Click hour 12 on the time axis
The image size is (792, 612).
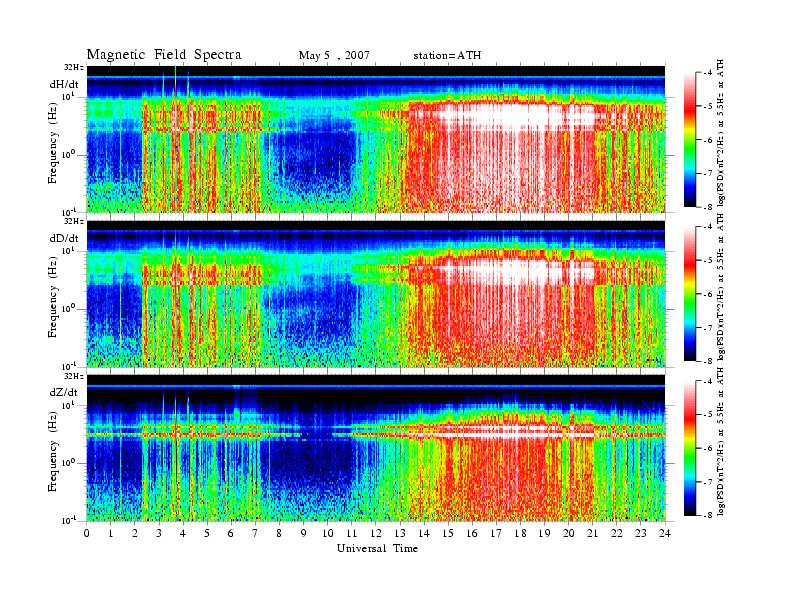point(376,533)
